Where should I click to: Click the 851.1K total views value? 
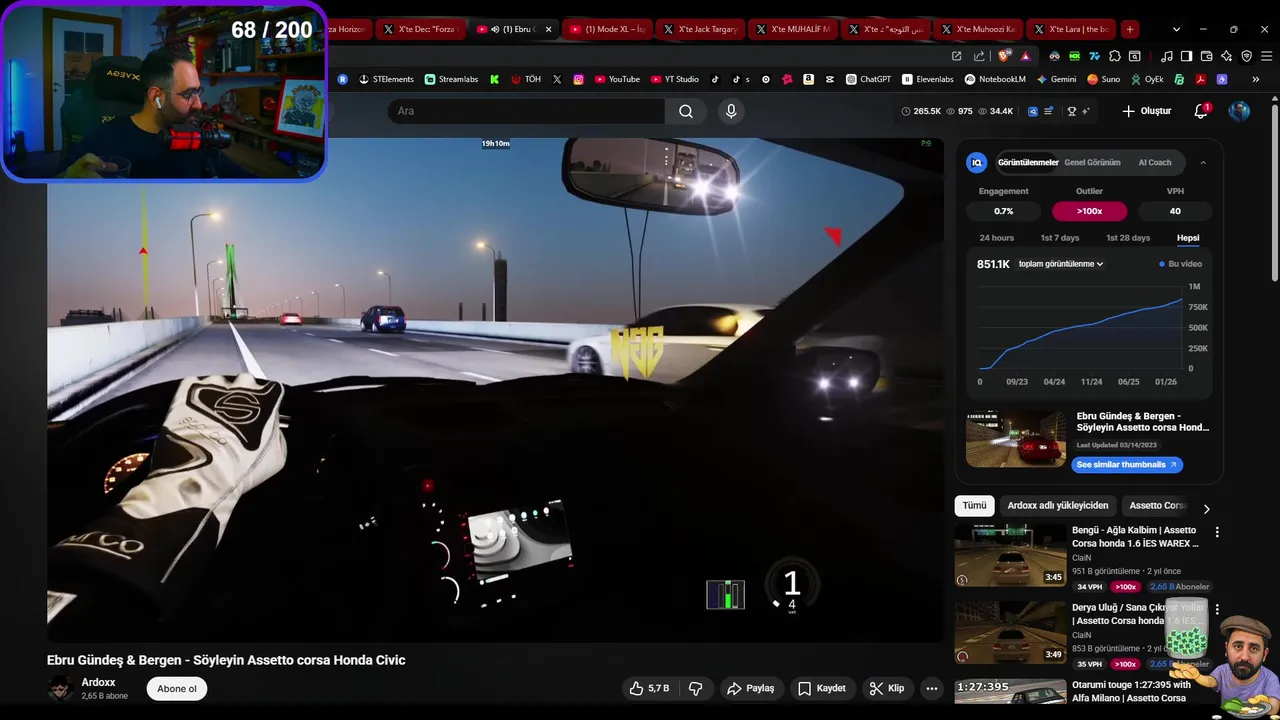pyautogui.click(x=993, y=264)
